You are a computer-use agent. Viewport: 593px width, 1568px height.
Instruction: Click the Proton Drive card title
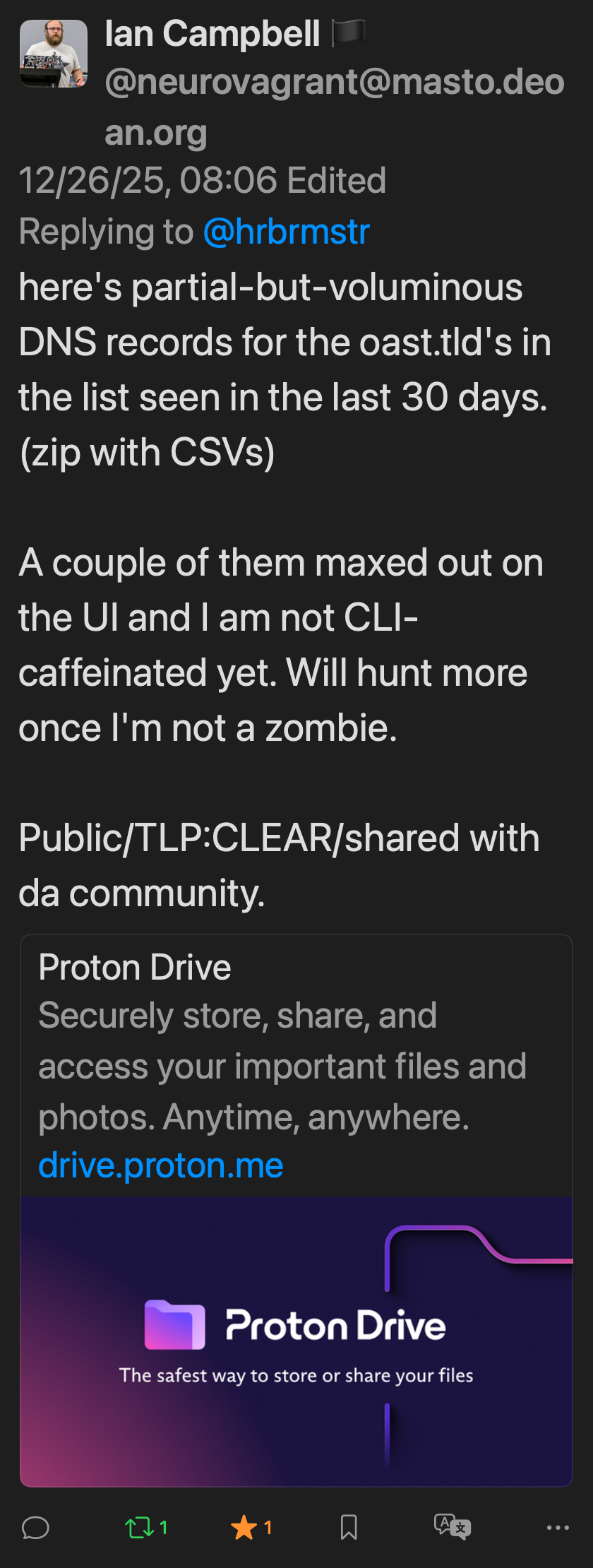[x=135, y=967]
